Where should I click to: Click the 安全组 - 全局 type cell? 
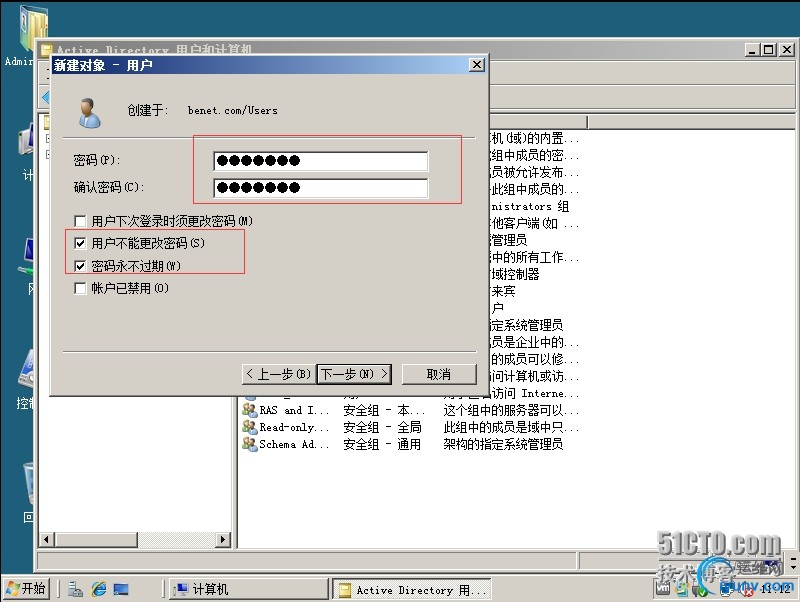[x=382, y=427]
